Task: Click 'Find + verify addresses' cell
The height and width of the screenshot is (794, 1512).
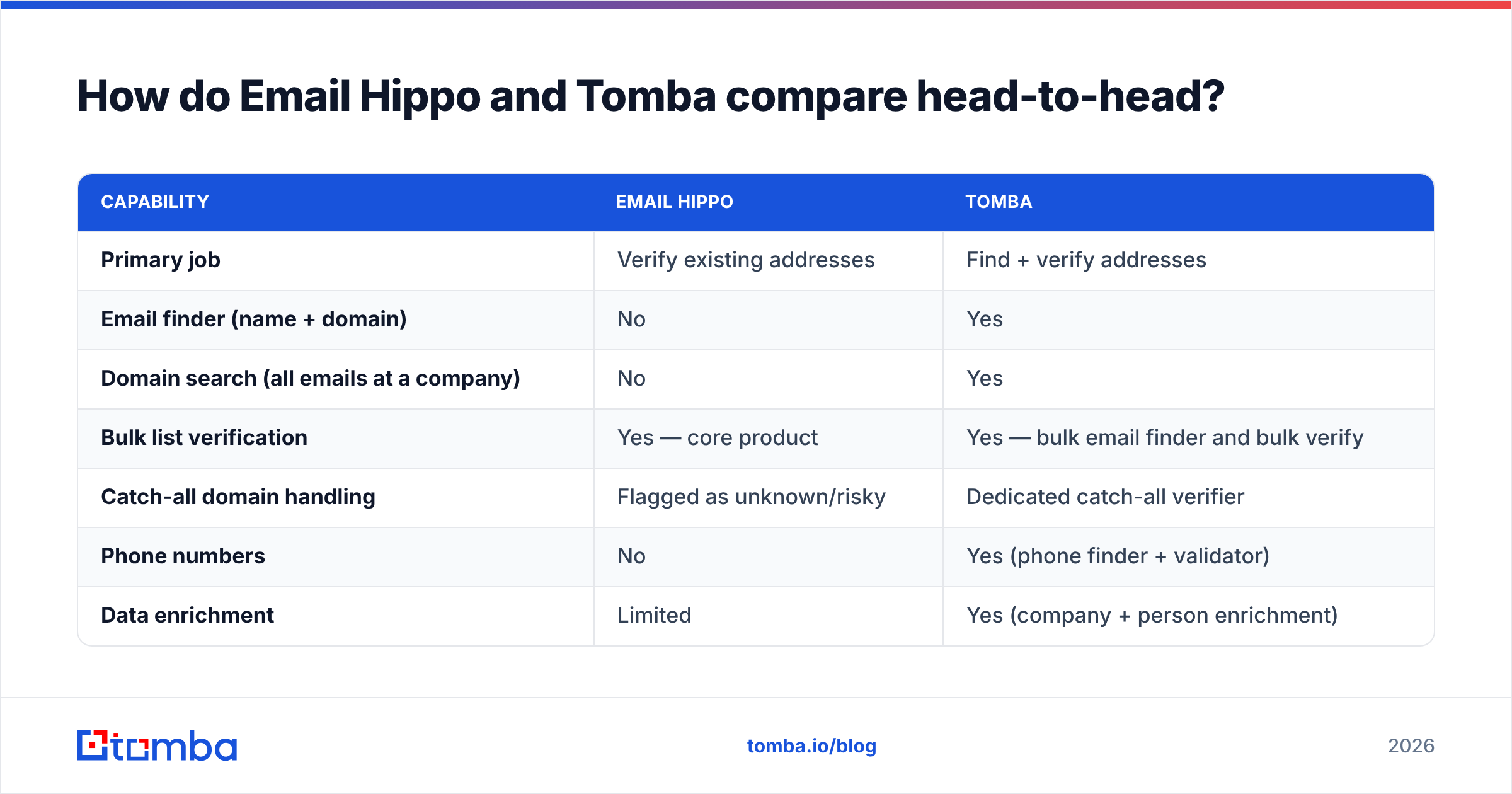Action: (x=1086, y=260)
